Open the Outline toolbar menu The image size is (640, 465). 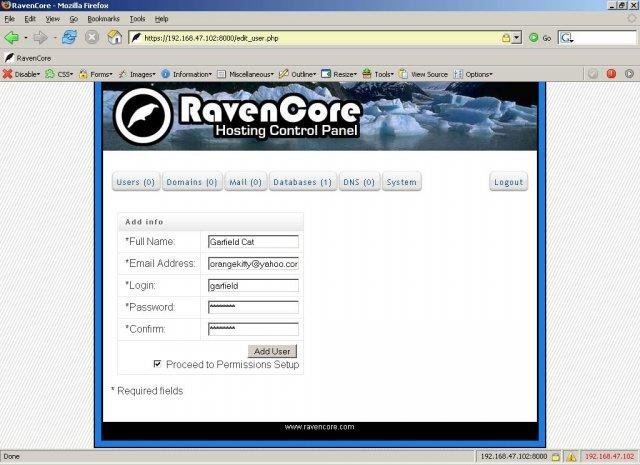click(298, 74)
